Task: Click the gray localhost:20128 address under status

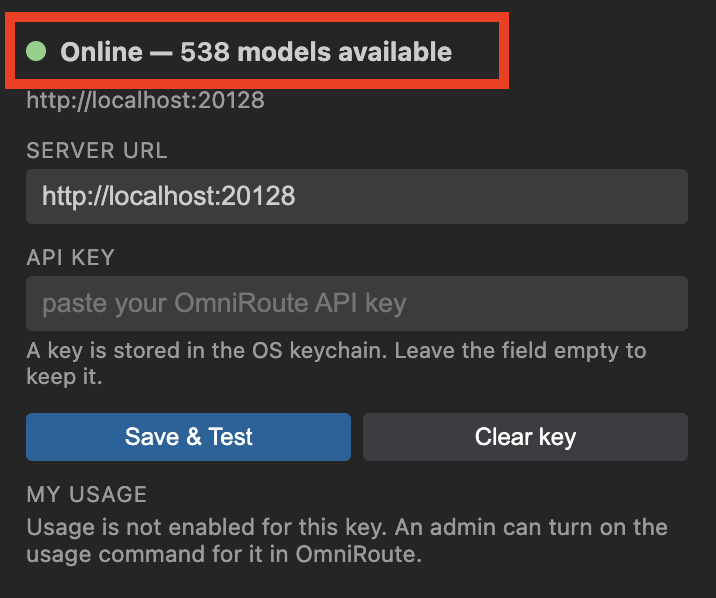Action: click(x=145, y=100)
